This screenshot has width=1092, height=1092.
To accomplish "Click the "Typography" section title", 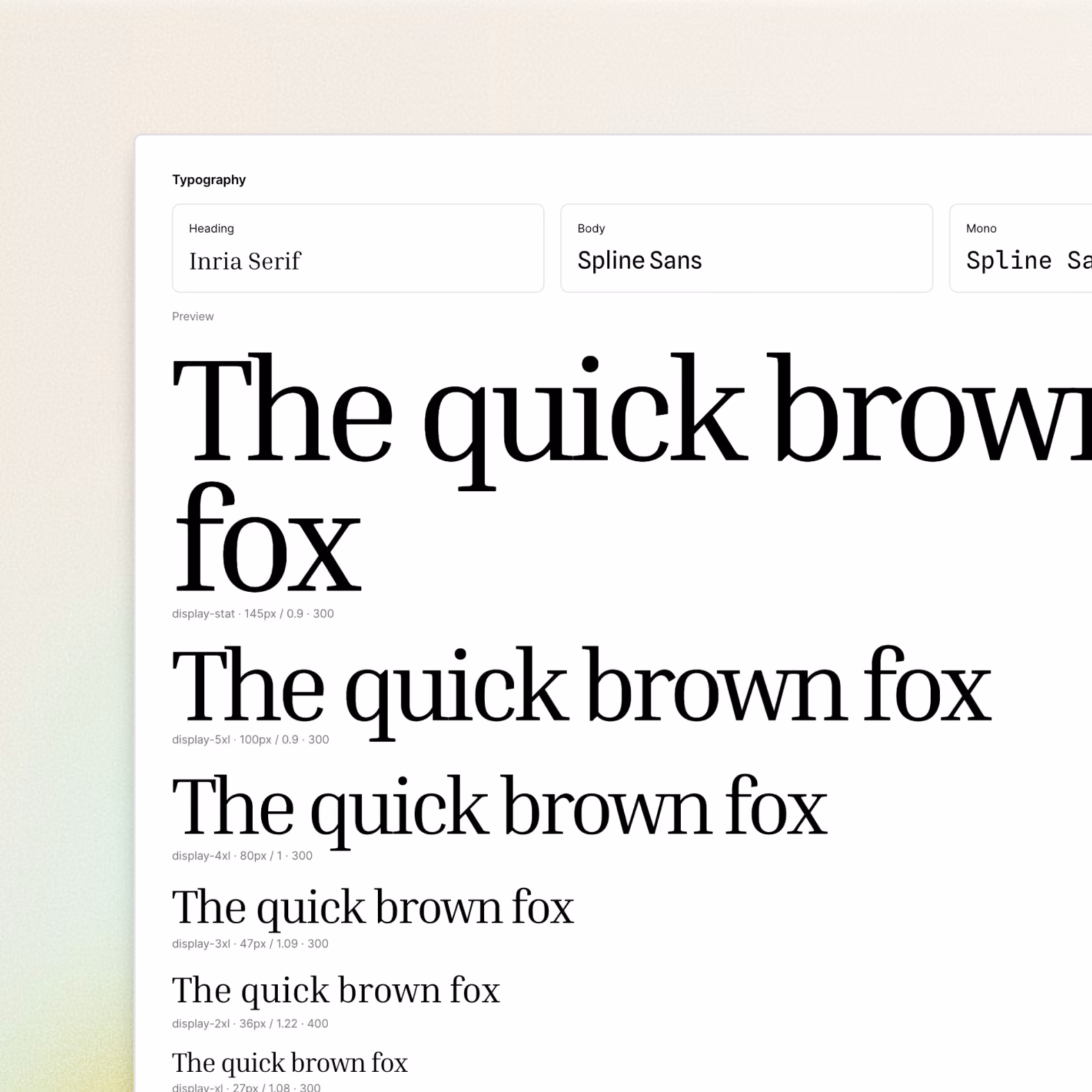I will tap(209, 180).
